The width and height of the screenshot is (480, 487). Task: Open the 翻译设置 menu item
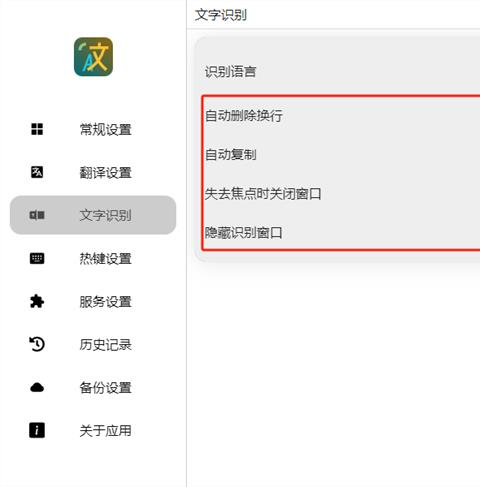[93, 172]
